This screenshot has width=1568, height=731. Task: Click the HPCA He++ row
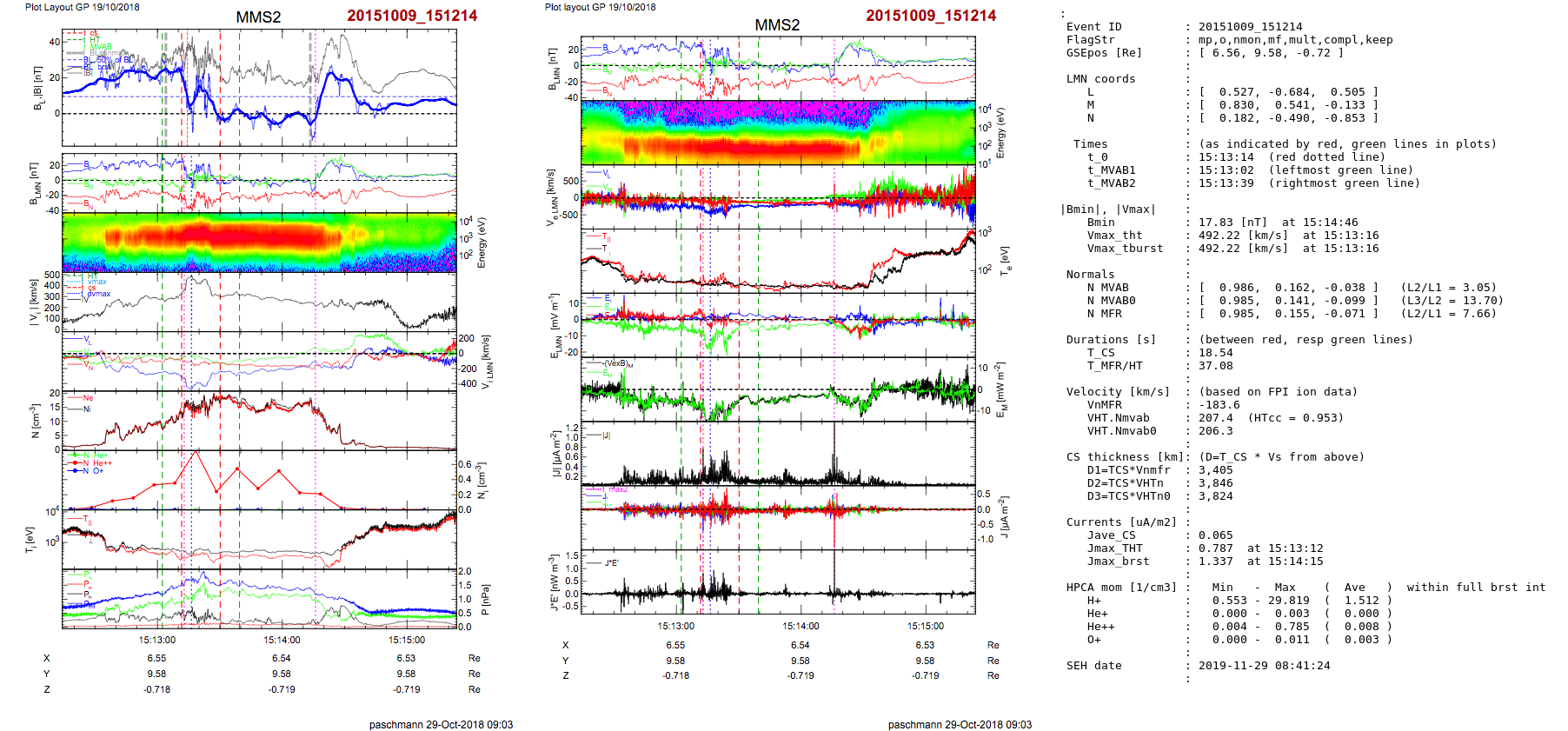1239,627
